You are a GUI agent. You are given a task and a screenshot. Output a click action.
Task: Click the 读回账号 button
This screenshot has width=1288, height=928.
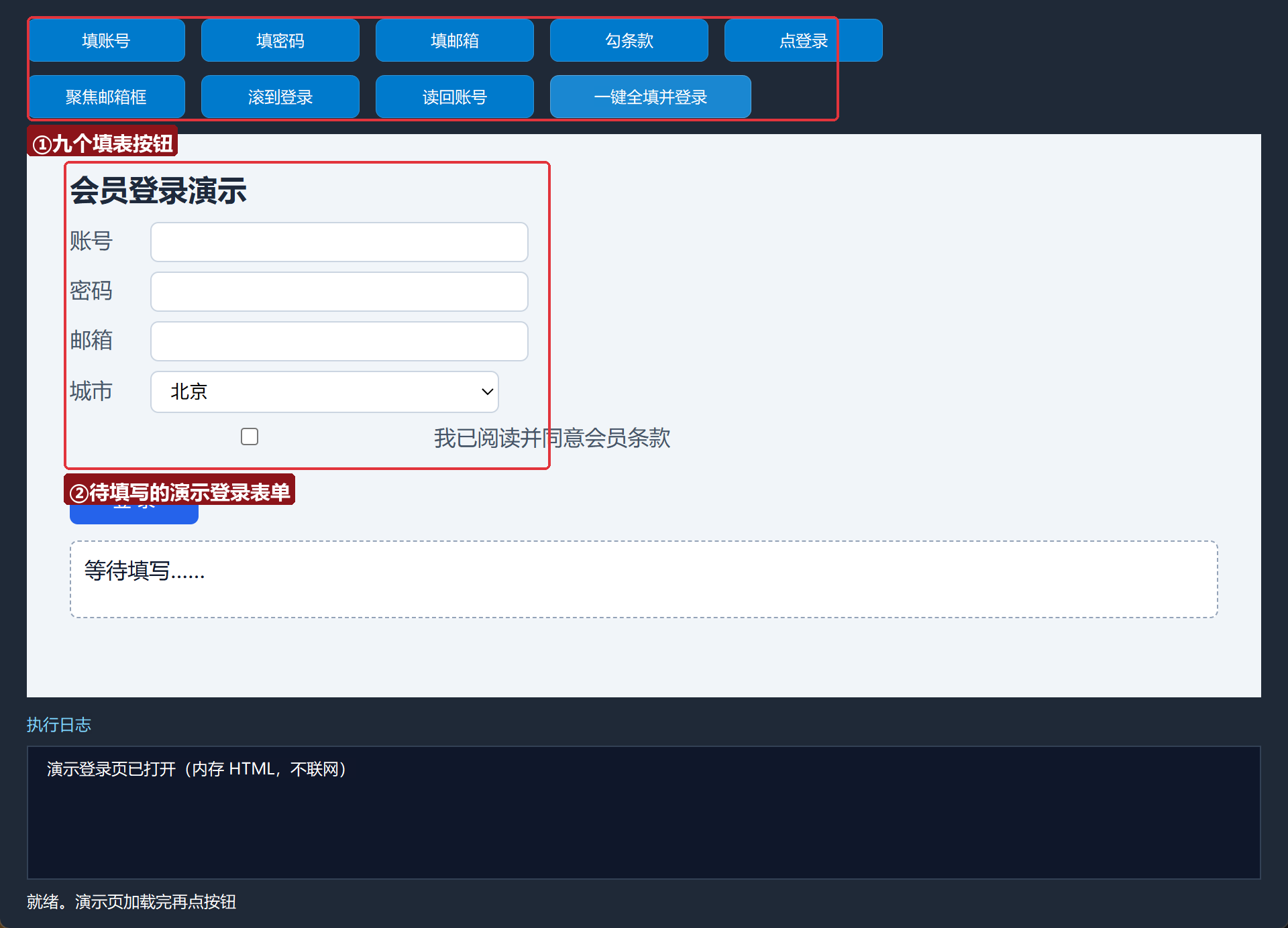click(x=455, y=97)
